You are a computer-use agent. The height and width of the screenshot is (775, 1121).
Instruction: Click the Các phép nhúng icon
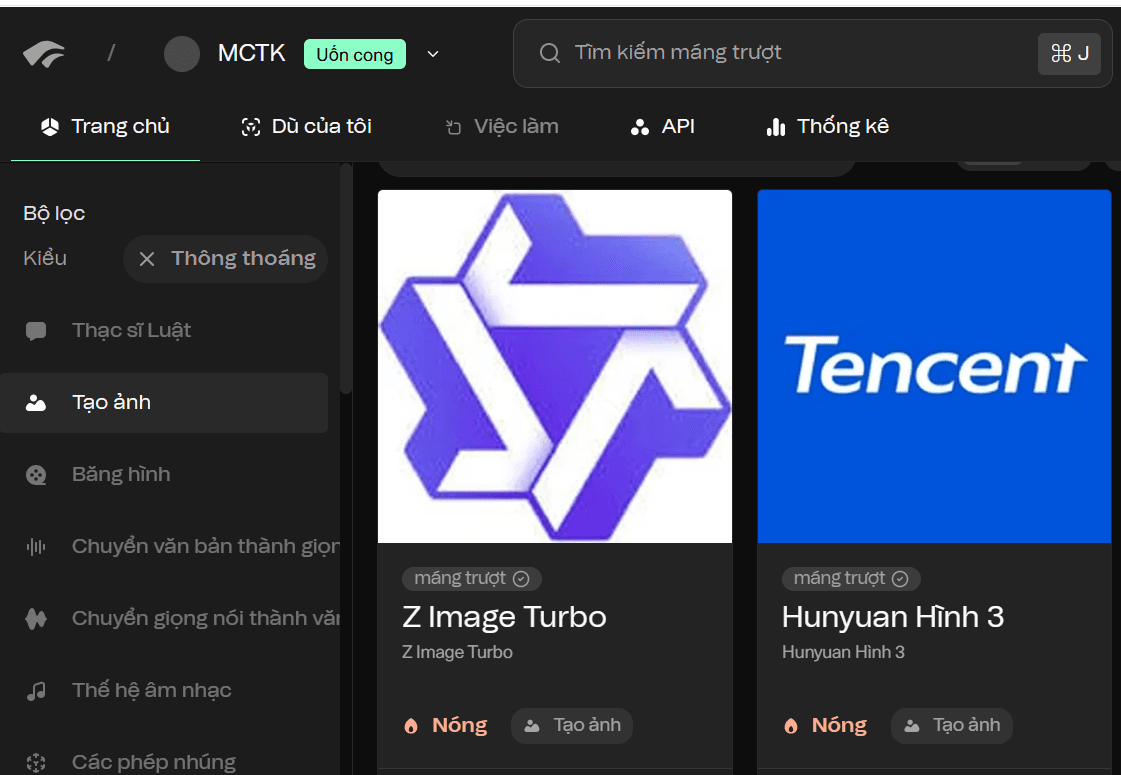point(36,762)
